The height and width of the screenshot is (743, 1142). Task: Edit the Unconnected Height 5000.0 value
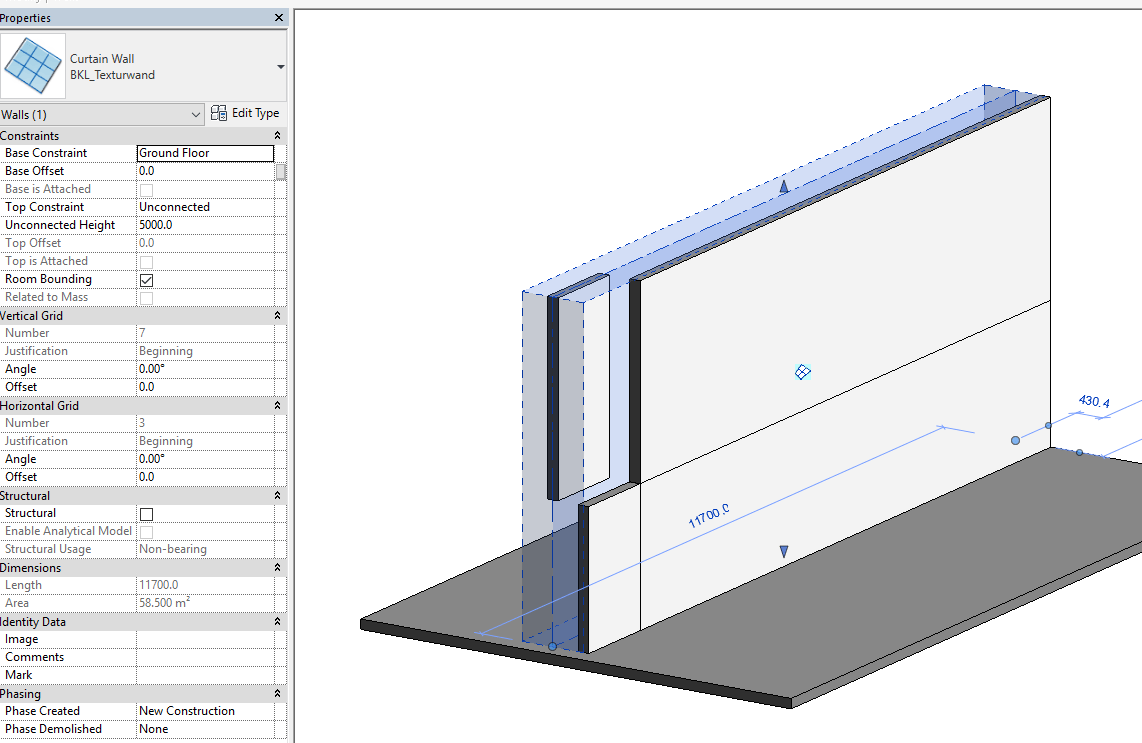[205, 225]
